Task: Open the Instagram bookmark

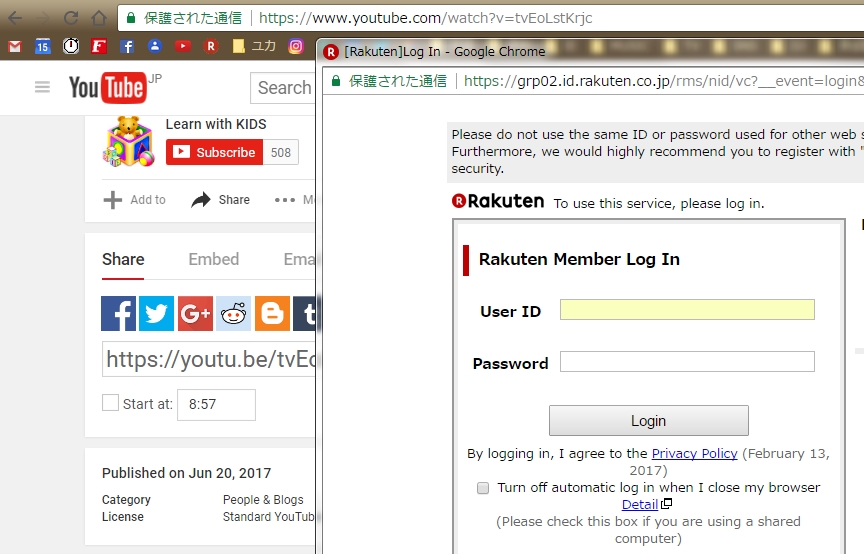Action: pyautogui.click(x=296, y=46)
